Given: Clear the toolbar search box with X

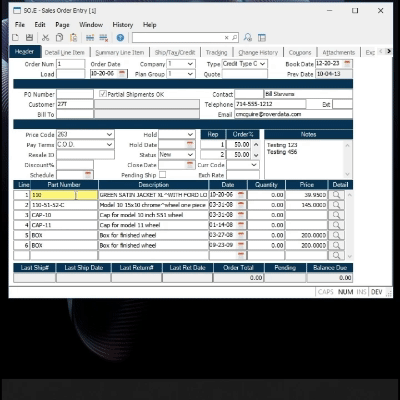Looking at the screenshot, I should (226, 38).
